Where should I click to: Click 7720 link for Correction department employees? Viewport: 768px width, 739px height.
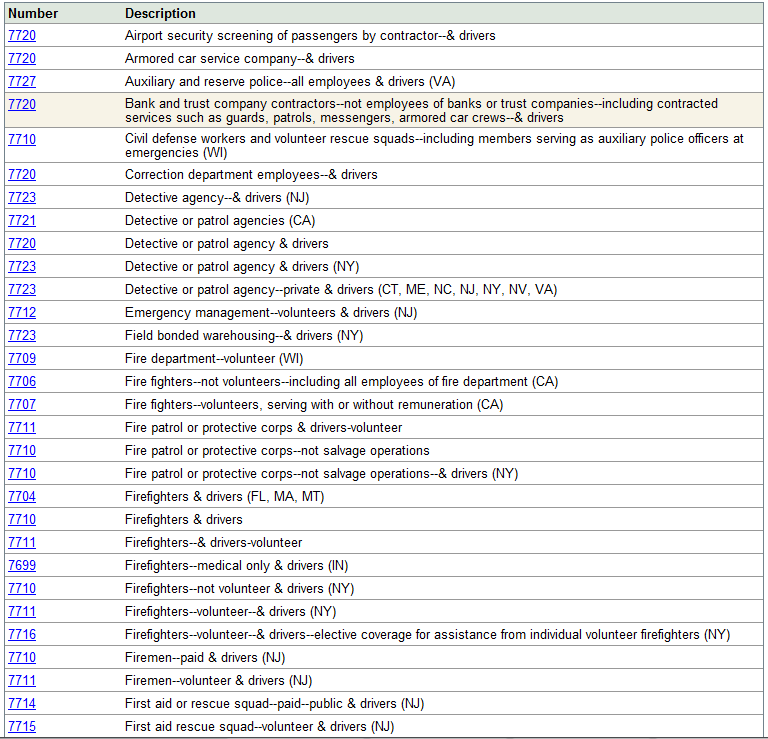[22, 174]
